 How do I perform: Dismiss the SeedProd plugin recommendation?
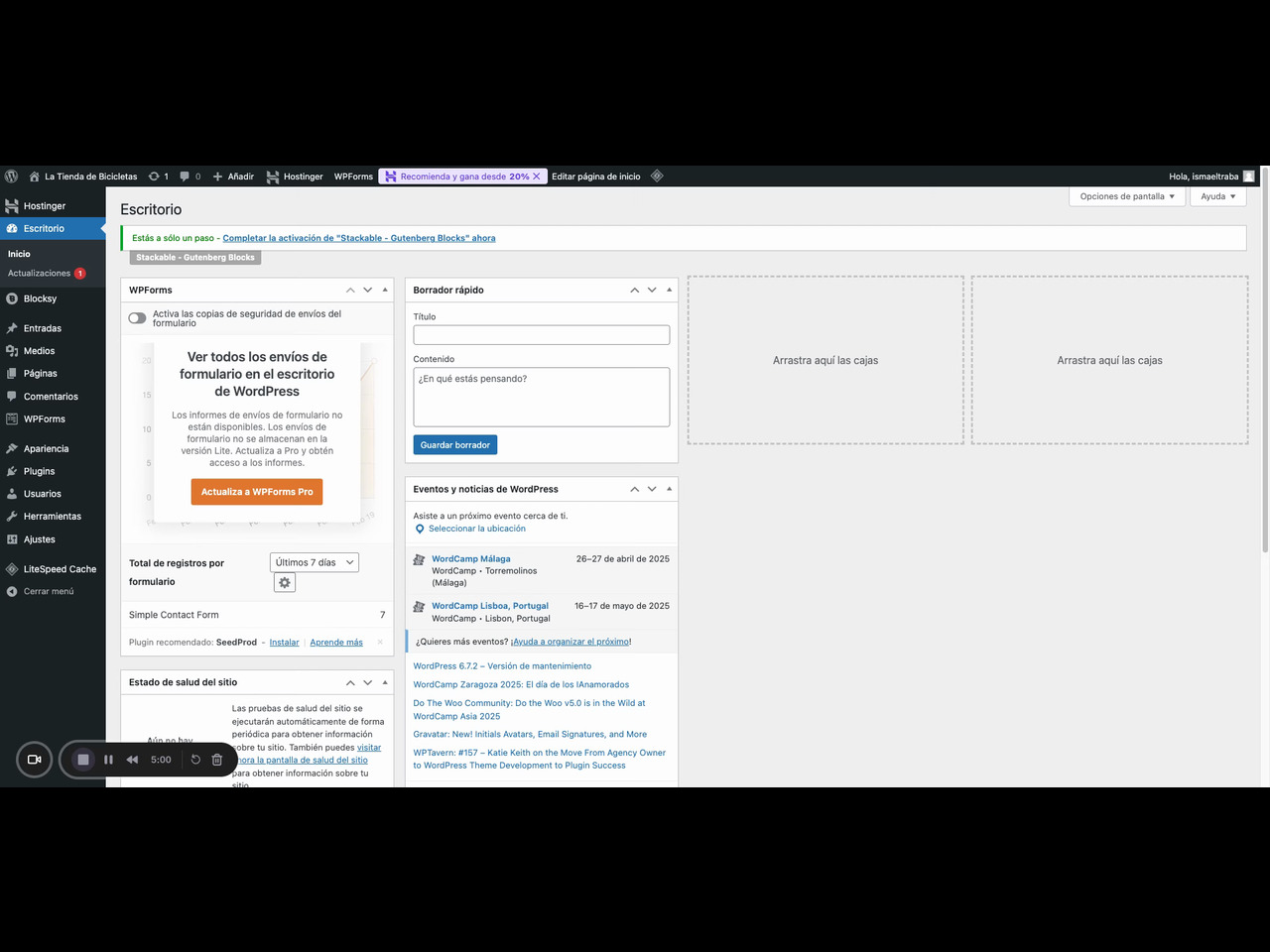click(380, 643)
